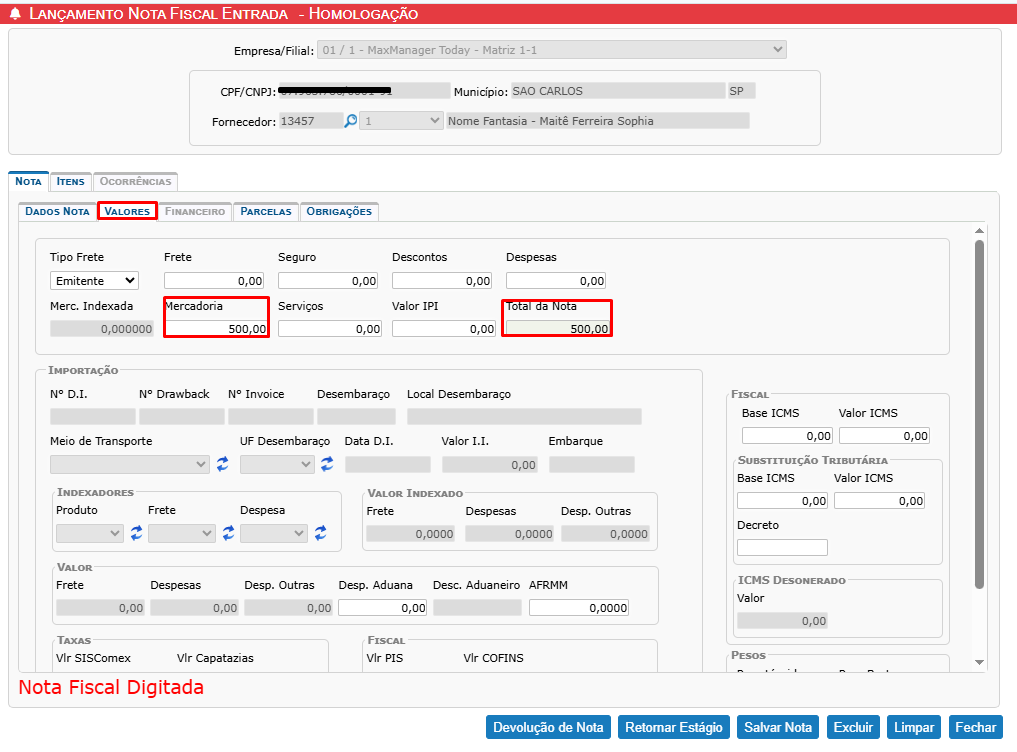Click refresh icon beside Indexadores Despesa dropdown
Image resolution: width=1017 pixels, height=752 pixels.
tap(320, 533)
